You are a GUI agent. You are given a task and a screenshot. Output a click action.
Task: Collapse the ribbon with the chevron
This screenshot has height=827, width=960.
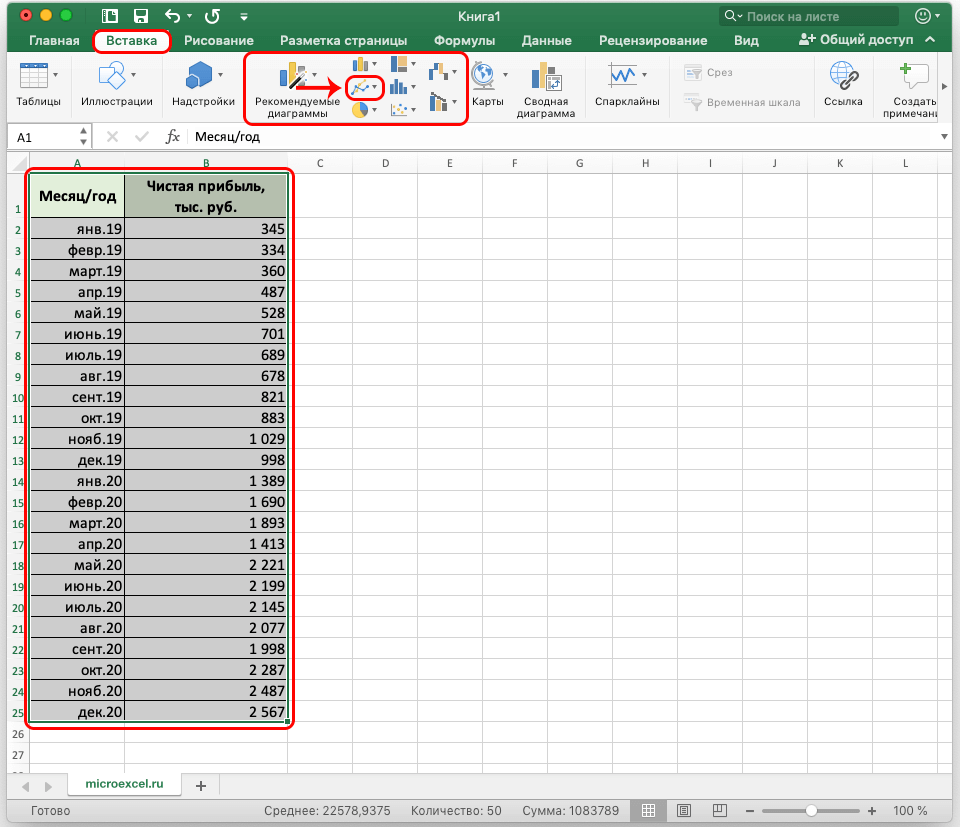coord(931,40)
